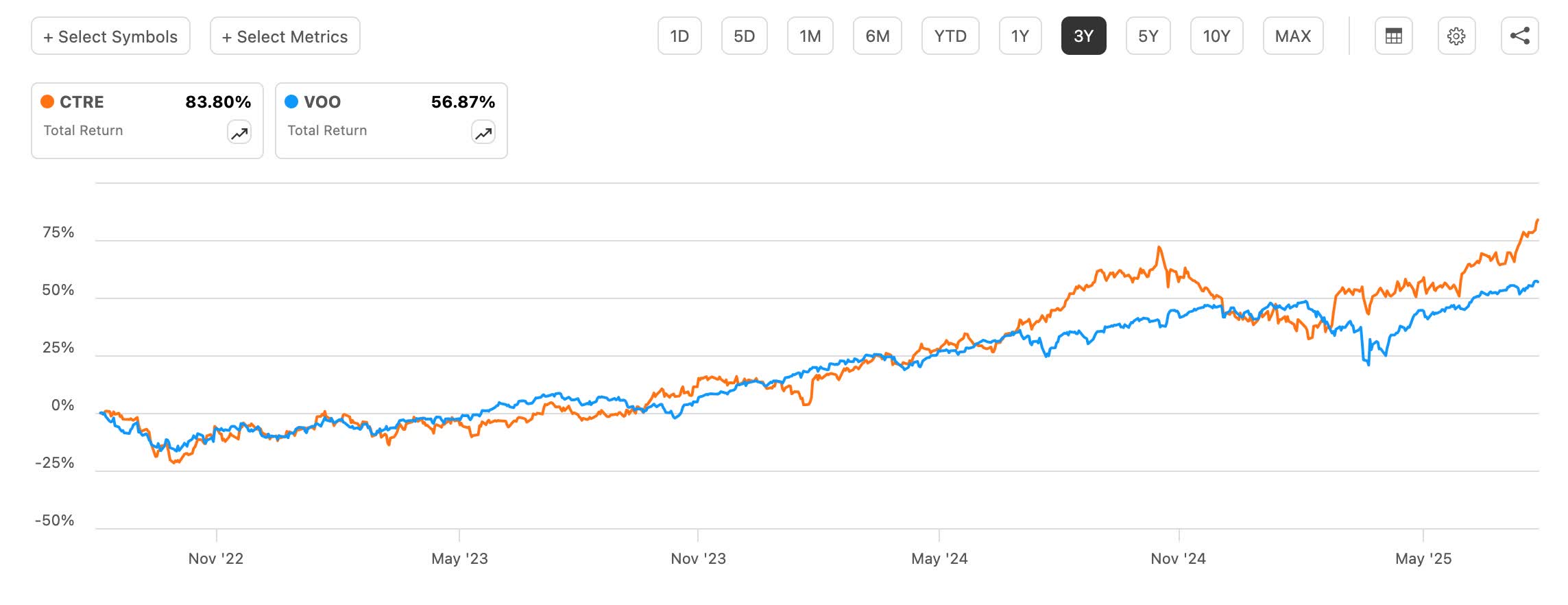Toggle the MAX time range
The image size is (1568, 605).
point(1292,36)
